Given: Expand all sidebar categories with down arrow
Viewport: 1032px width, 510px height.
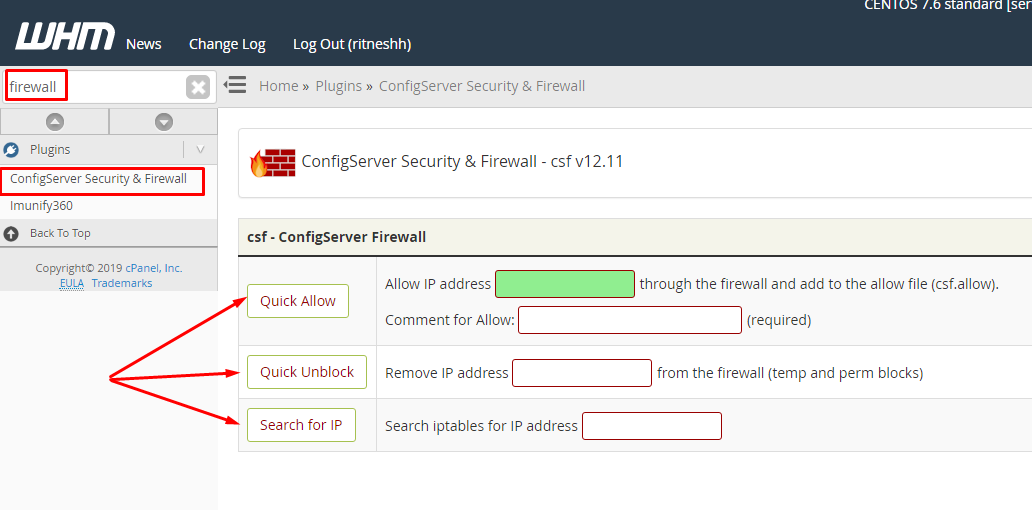Looking at the screenshot, I should 164,122.
